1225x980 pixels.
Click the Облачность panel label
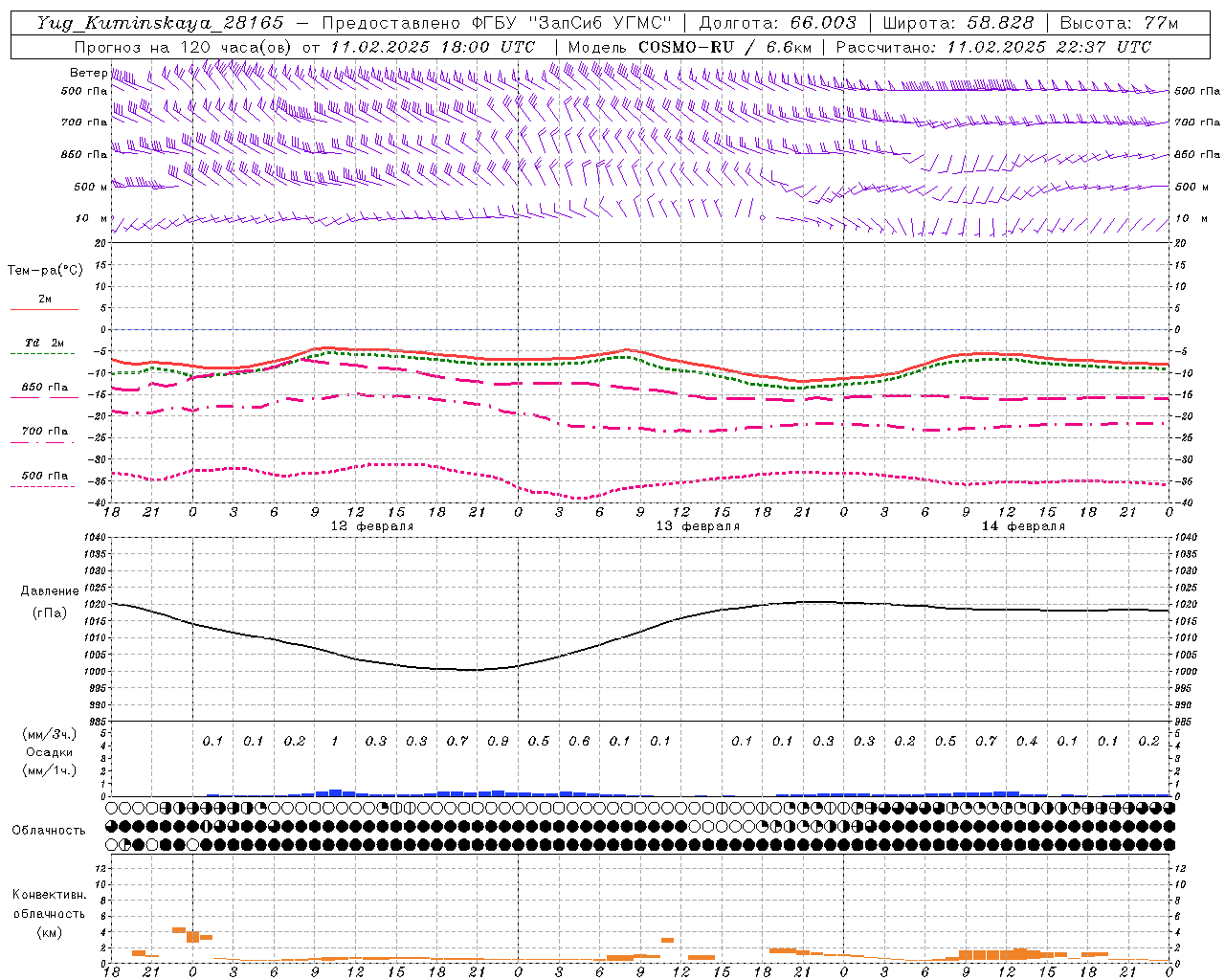click(49, 831)
